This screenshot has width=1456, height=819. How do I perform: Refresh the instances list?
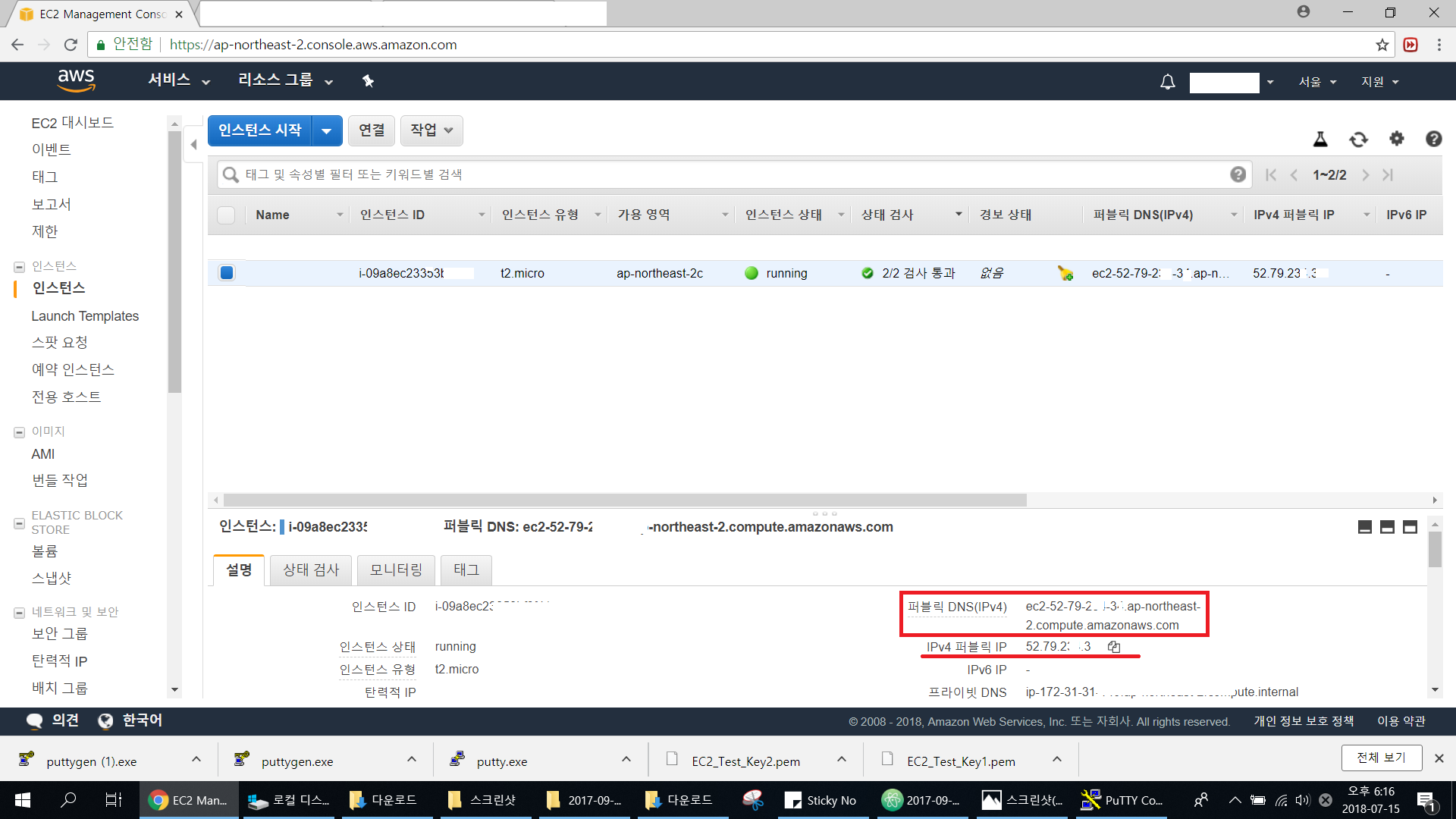[x=1358, y=139]
